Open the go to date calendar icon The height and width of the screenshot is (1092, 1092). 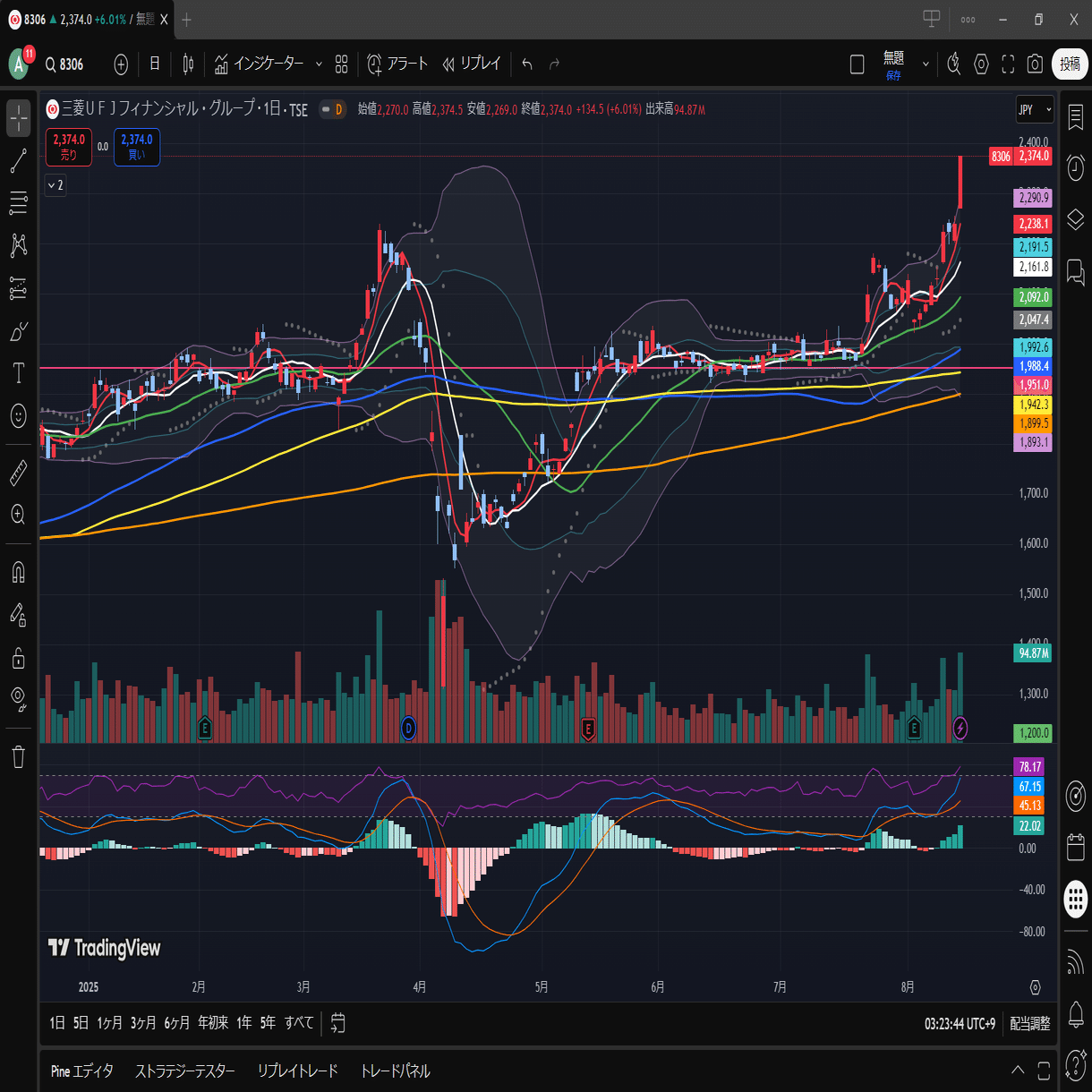338,1022
